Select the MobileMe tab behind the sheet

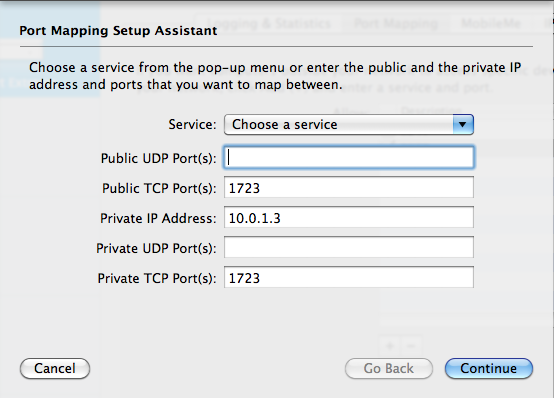point(491,24)
